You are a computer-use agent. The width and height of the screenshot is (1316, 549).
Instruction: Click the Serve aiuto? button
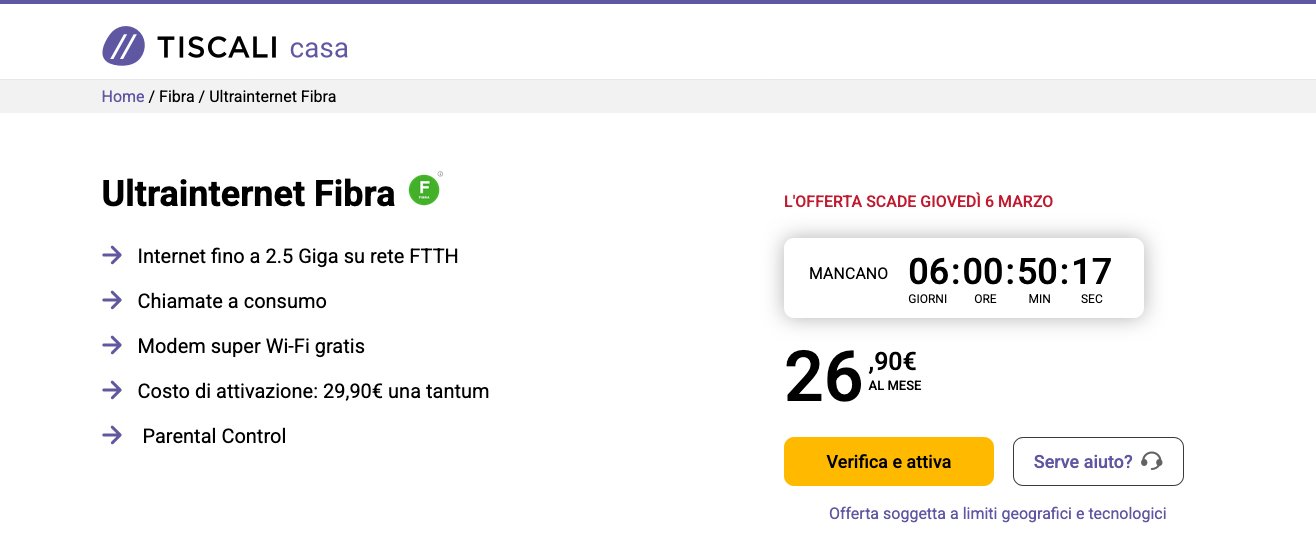(x=1097, y=461)
